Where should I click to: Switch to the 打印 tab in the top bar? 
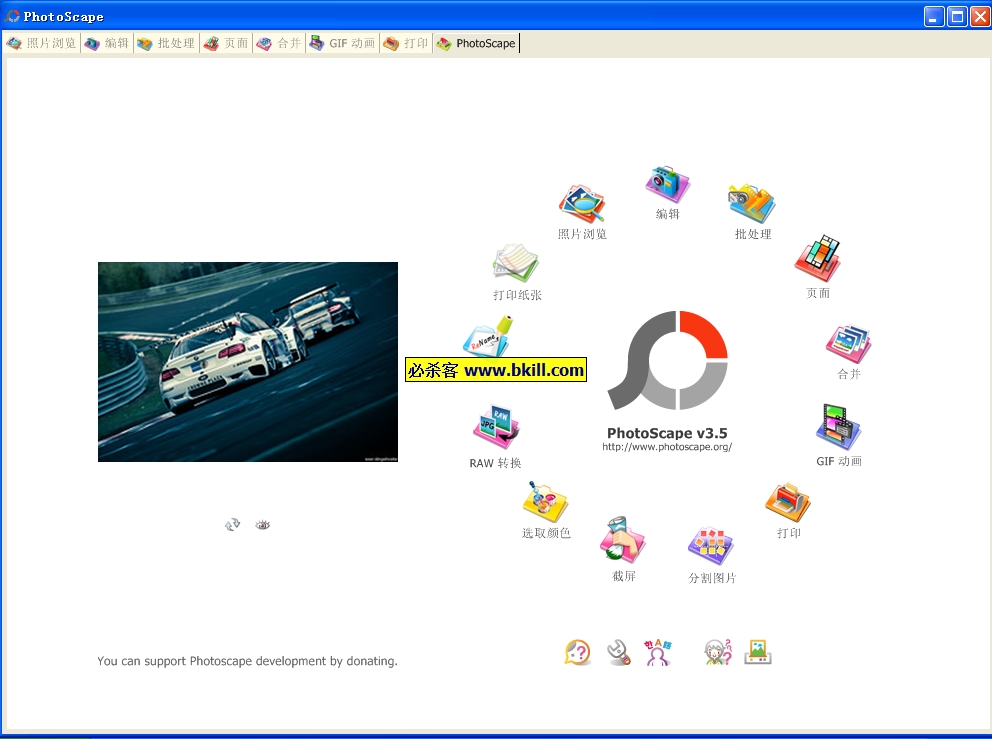coord(406,43)
